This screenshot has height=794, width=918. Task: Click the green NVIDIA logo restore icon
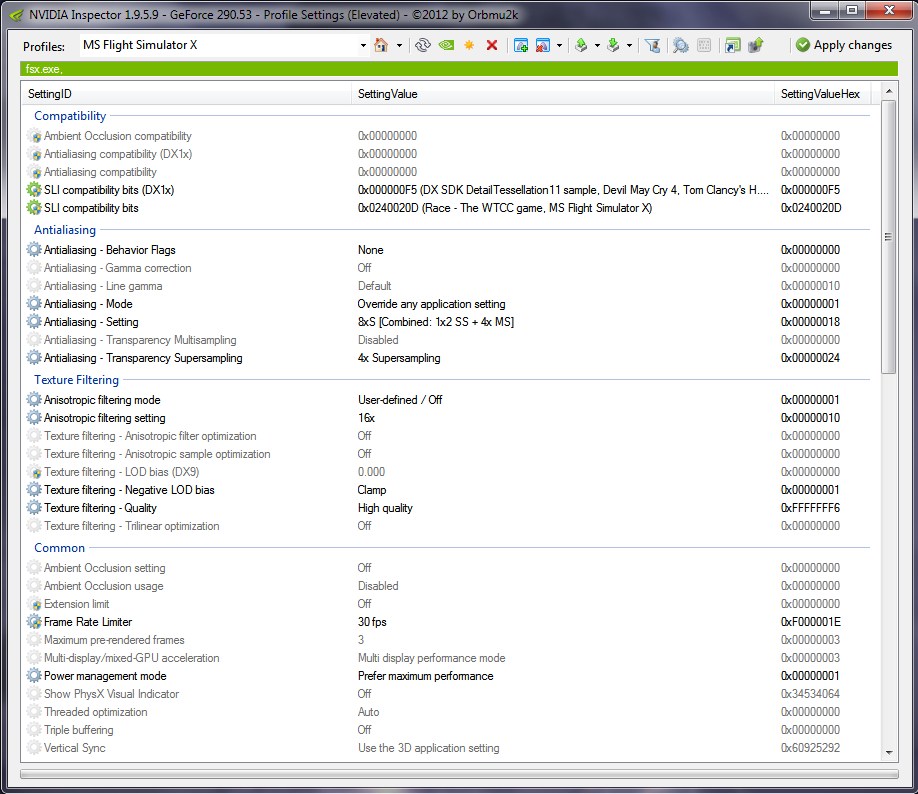[x=446, y=45]
